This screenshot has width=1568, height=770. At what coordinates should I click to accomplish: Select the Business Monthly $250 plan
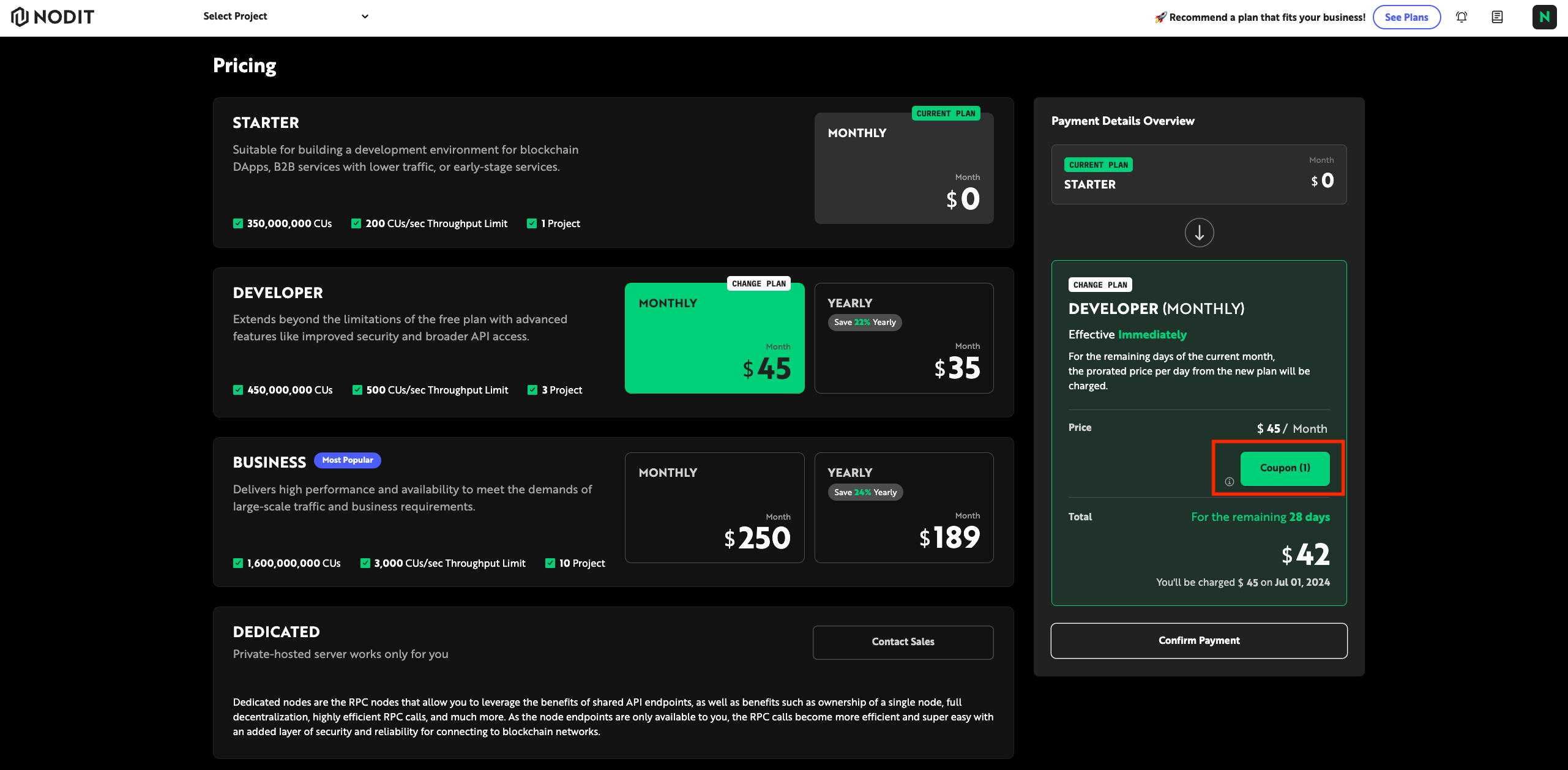[714, 507]
